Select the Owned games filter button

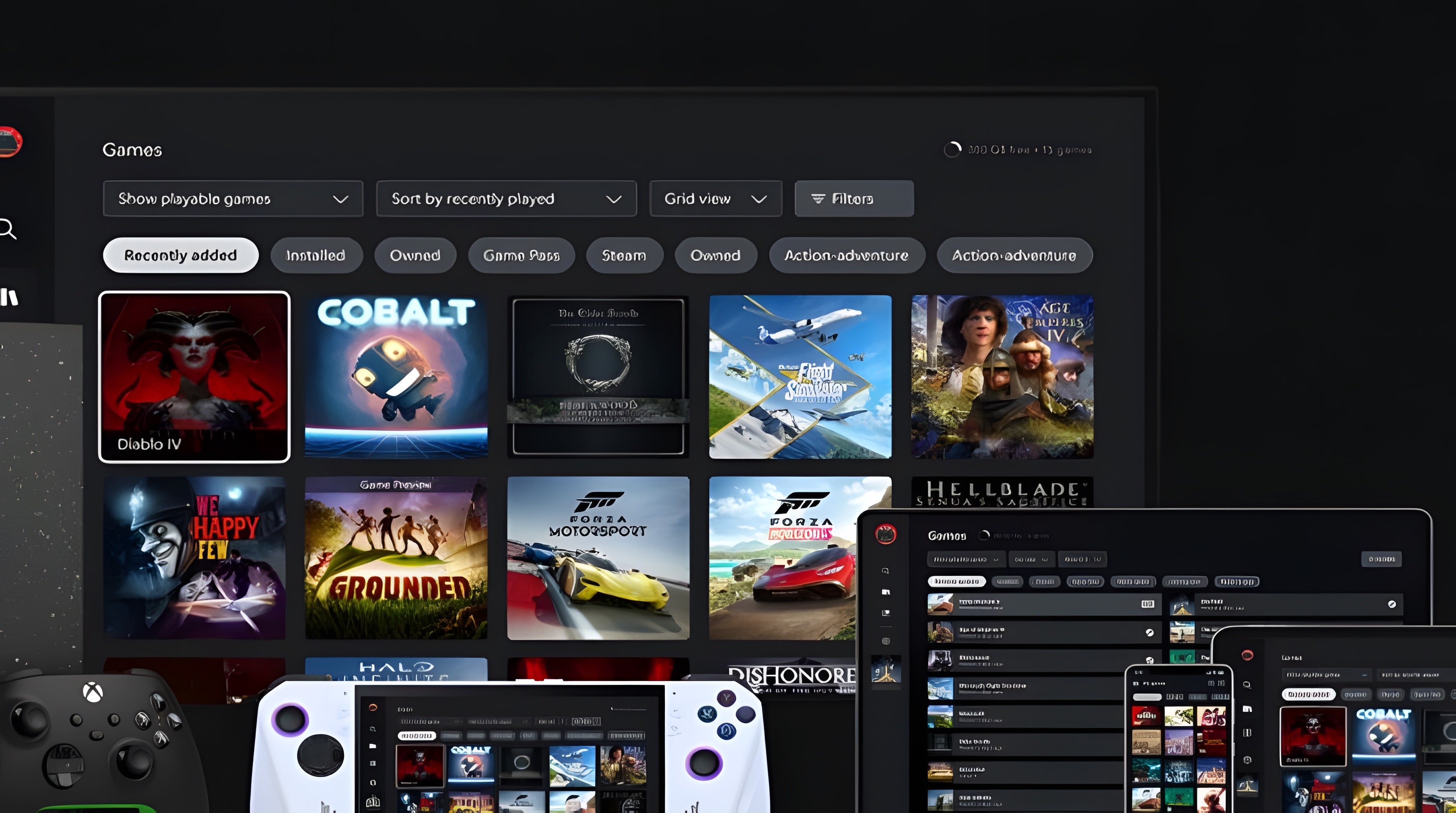pos(415,255)
